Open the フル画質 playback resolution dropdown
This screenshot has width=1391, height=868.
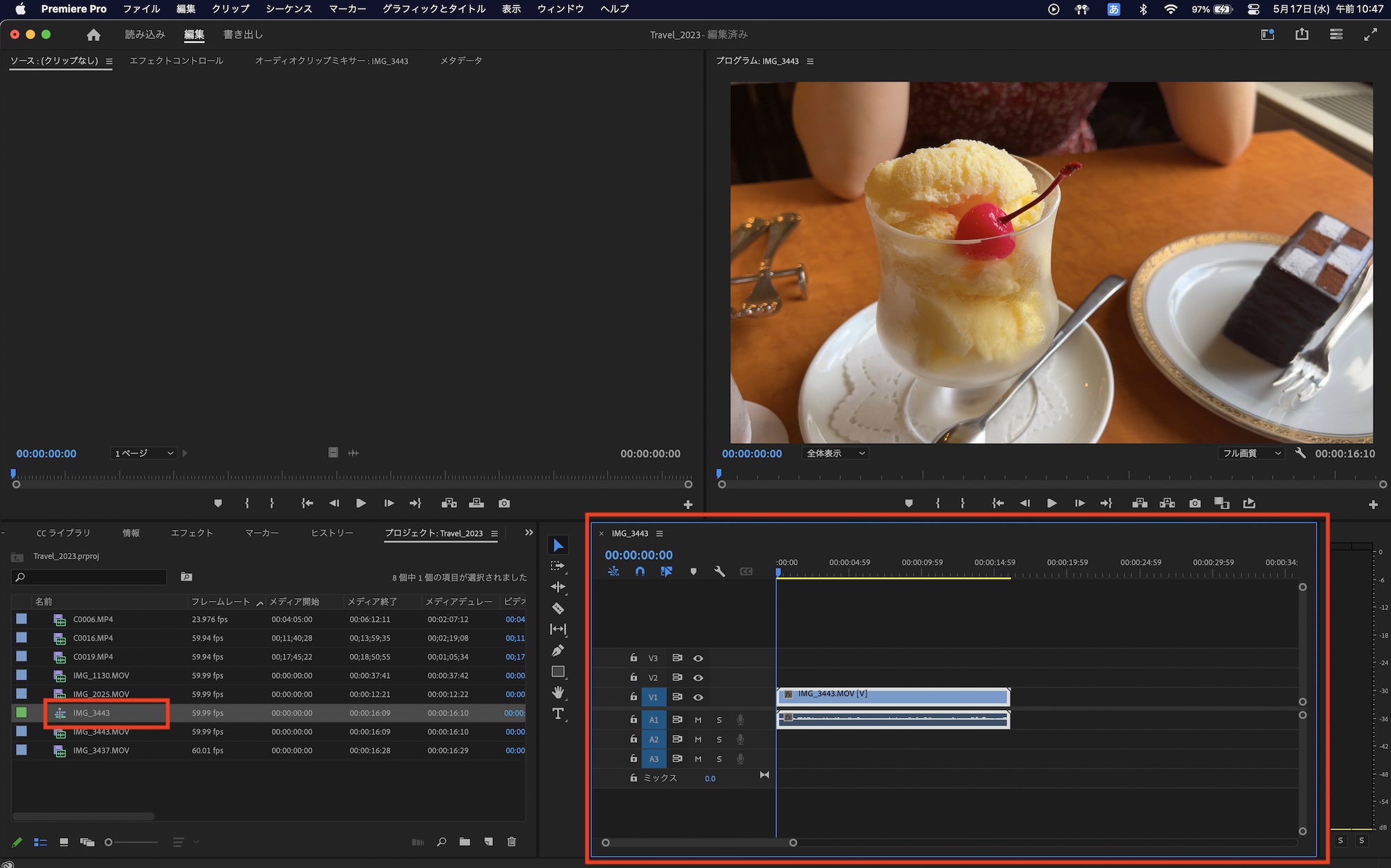(x=1251, y=453)
